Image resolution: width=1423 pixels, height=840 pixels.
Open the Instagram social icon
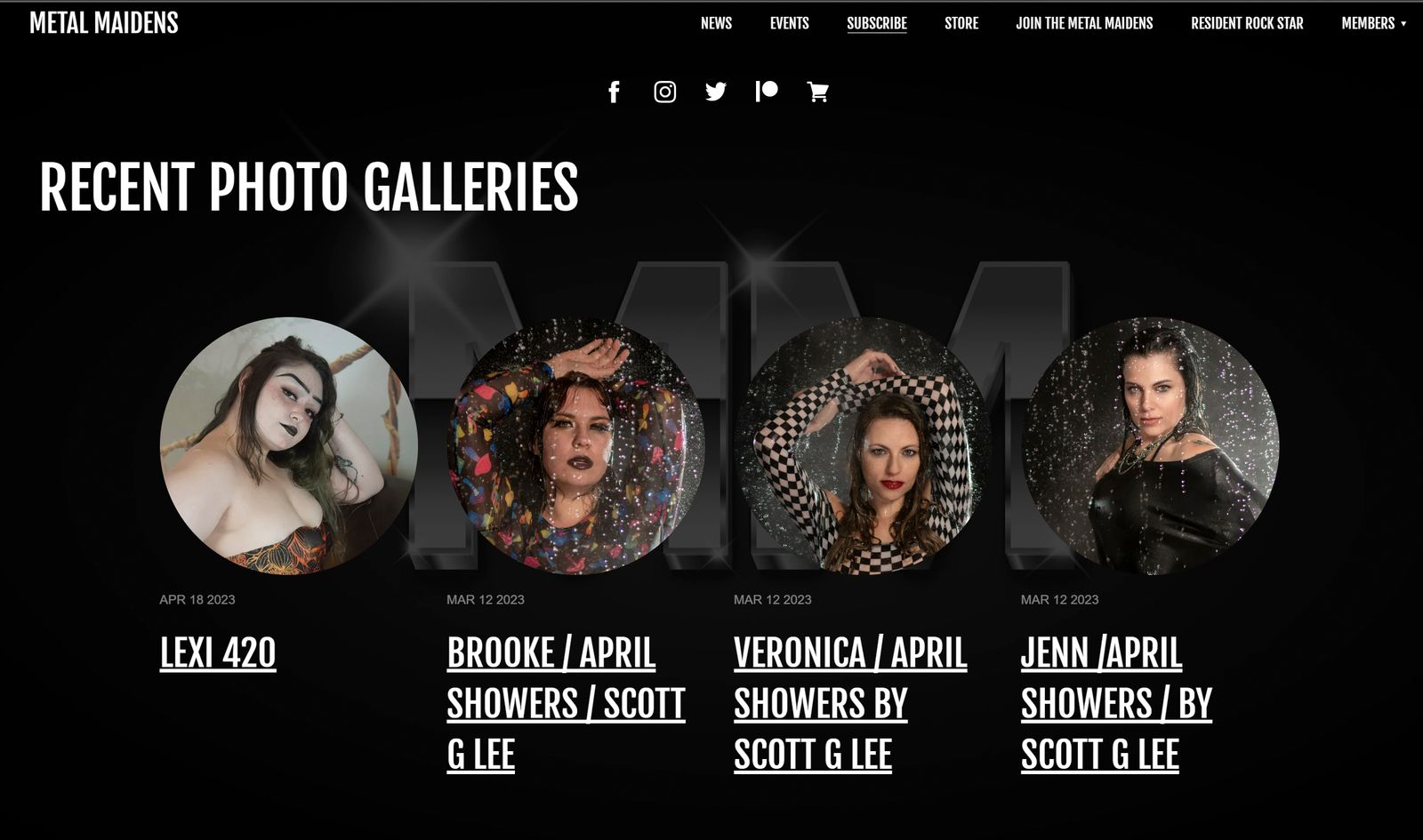click(x=665, y=92)
